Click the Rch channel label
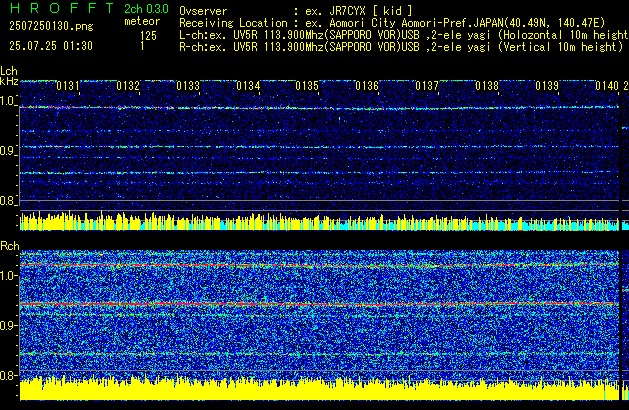This screenshot has height=410, width=629. pyautogui.click(x=10, y=246)
